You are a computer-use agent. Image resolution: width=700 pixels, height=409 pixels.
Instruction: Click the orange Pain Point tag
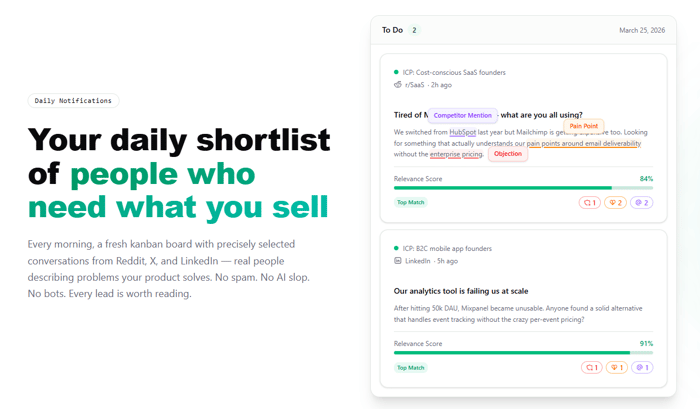tap(583, 126)
